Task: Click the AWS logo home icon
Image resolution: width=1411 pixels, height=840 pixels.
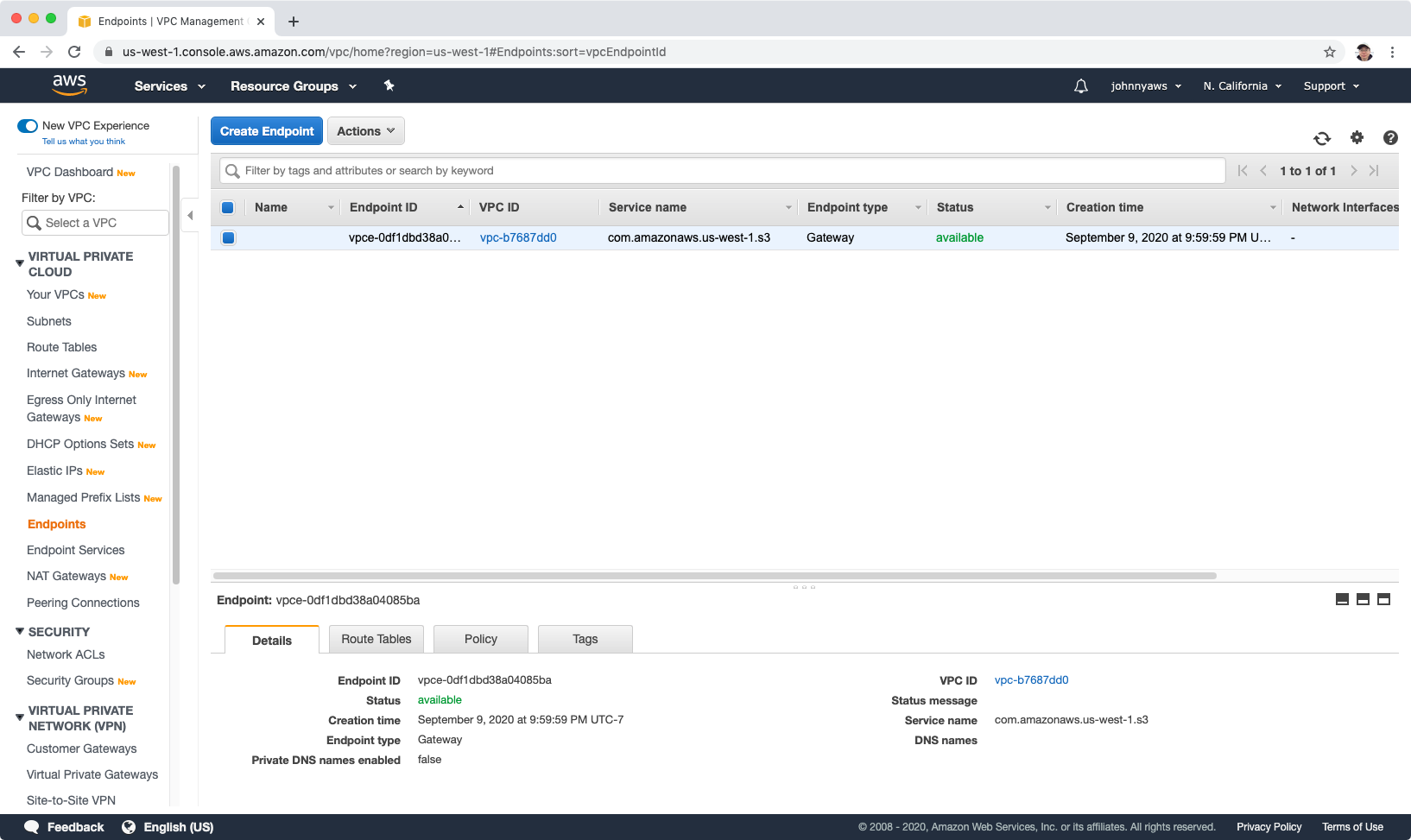Action: pyautogui.click(x=69, y=85)
